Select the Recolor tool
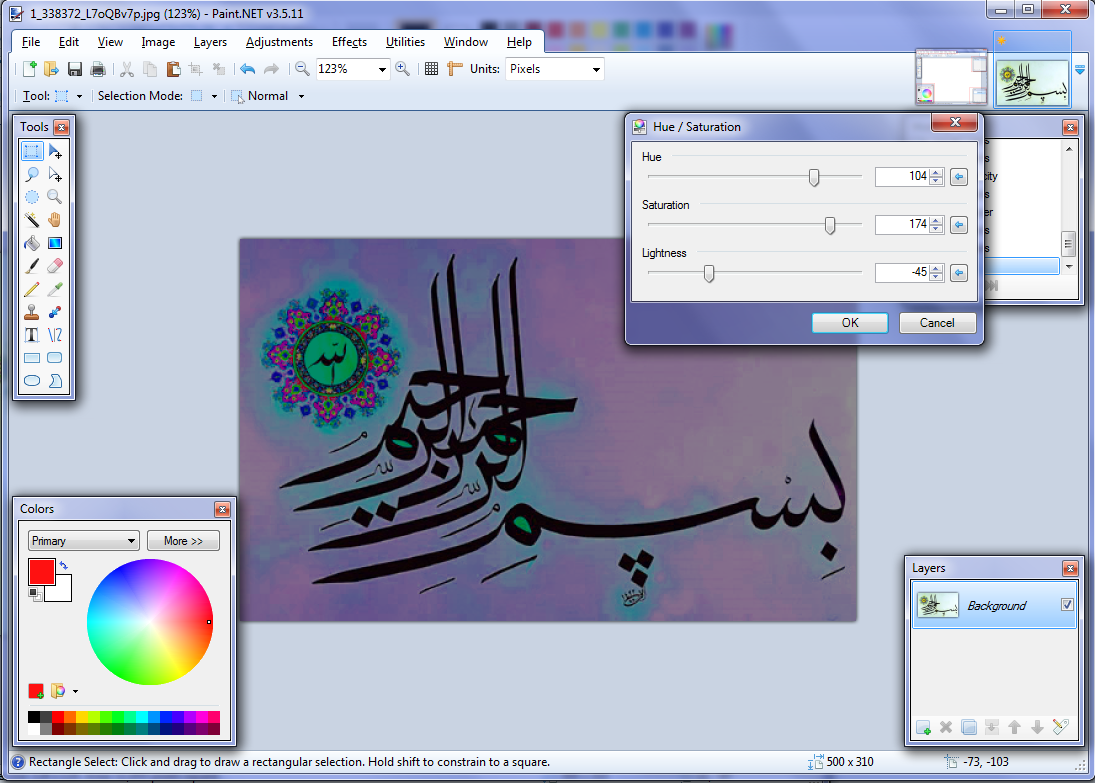 [55, 312]
